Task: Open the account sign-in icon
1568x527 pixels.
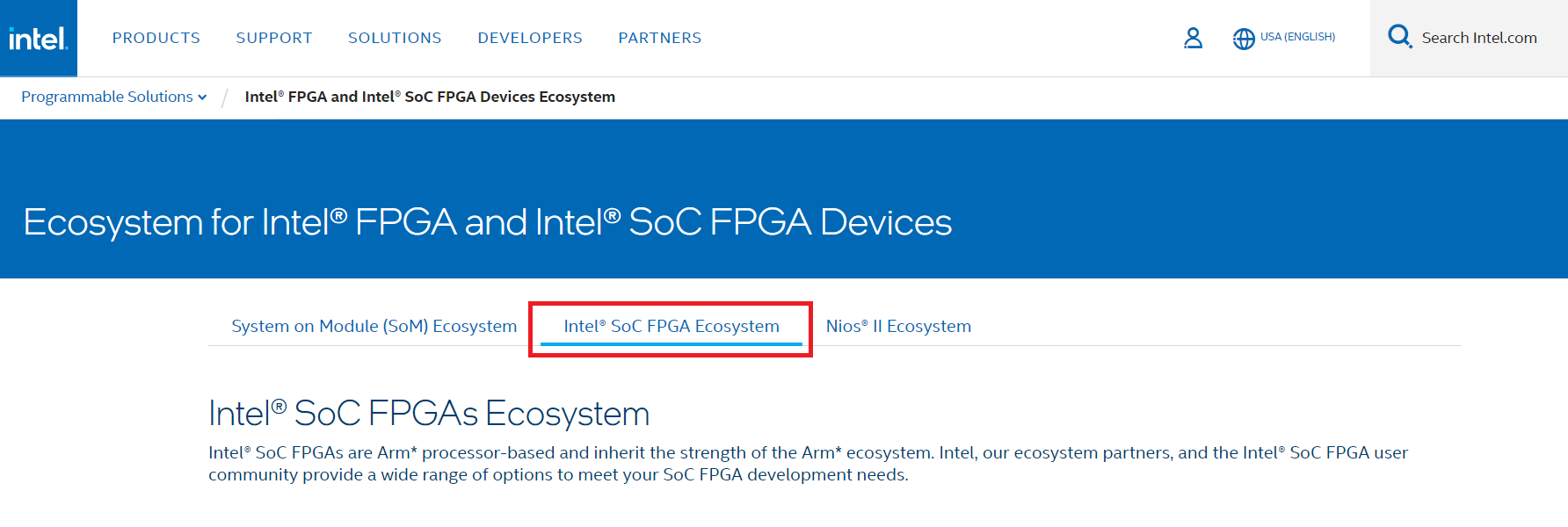Action: [1193, 38]
